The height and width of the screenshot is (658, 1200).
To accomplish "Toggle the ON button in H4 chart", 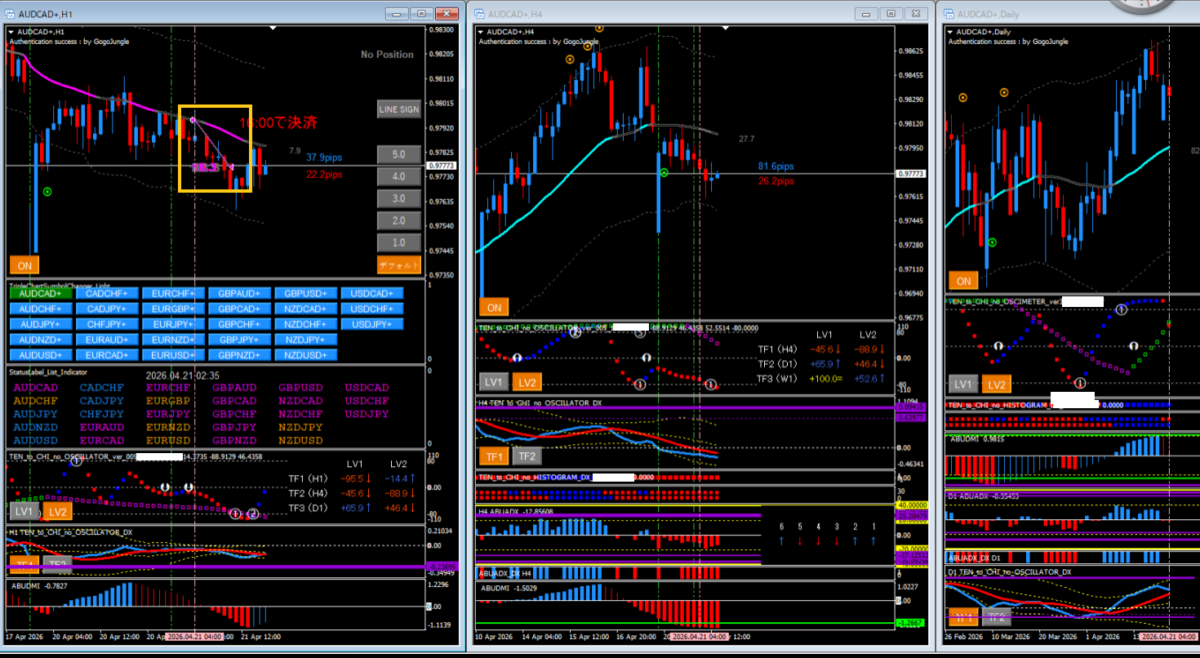I will [x=492, y=307].
